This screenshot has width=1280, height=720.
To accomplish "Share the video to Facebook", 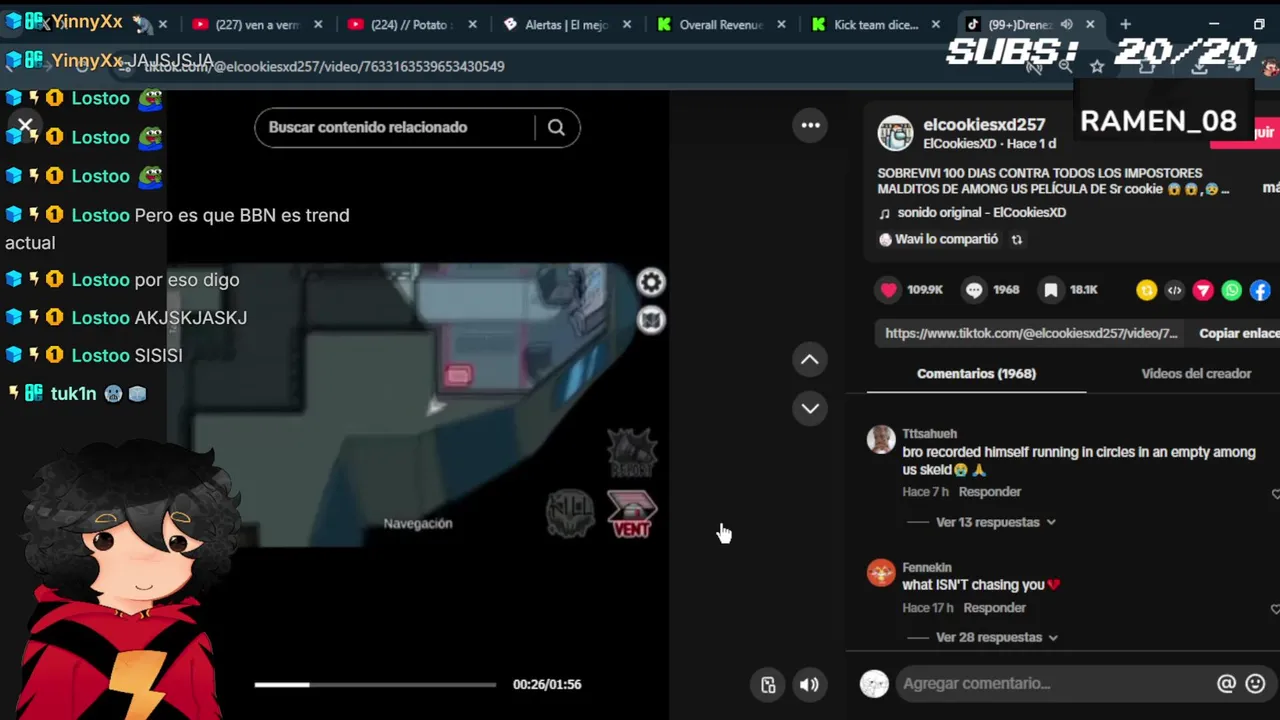I will pos(1260,290).
